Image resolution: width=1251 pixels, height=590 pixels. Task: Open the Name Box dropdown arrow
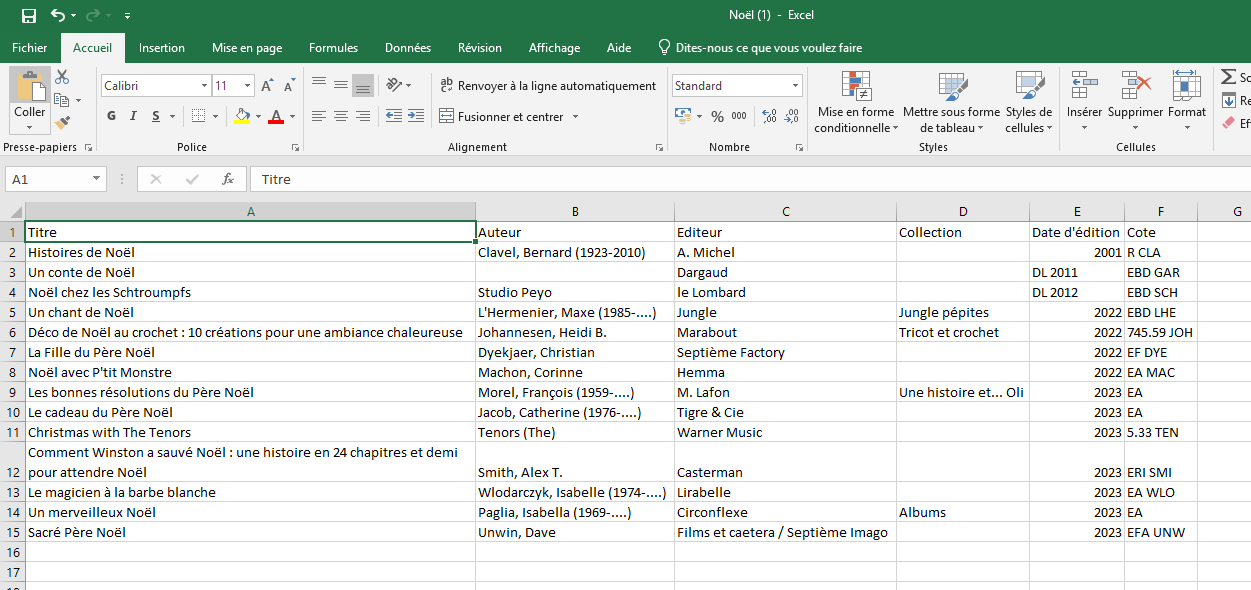pyautogui.click(x=97, y=179)
